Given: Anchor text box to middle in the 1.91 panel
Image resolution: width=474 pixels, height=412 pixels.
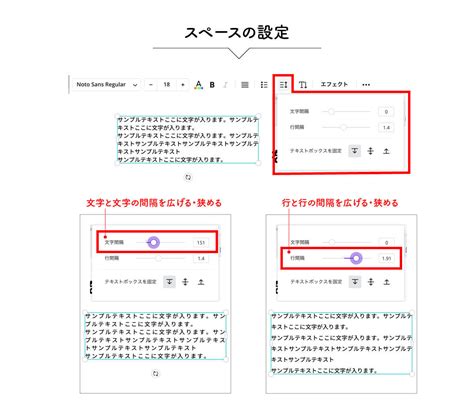Looking at the screenshot, I should click(x=371, y=282).
